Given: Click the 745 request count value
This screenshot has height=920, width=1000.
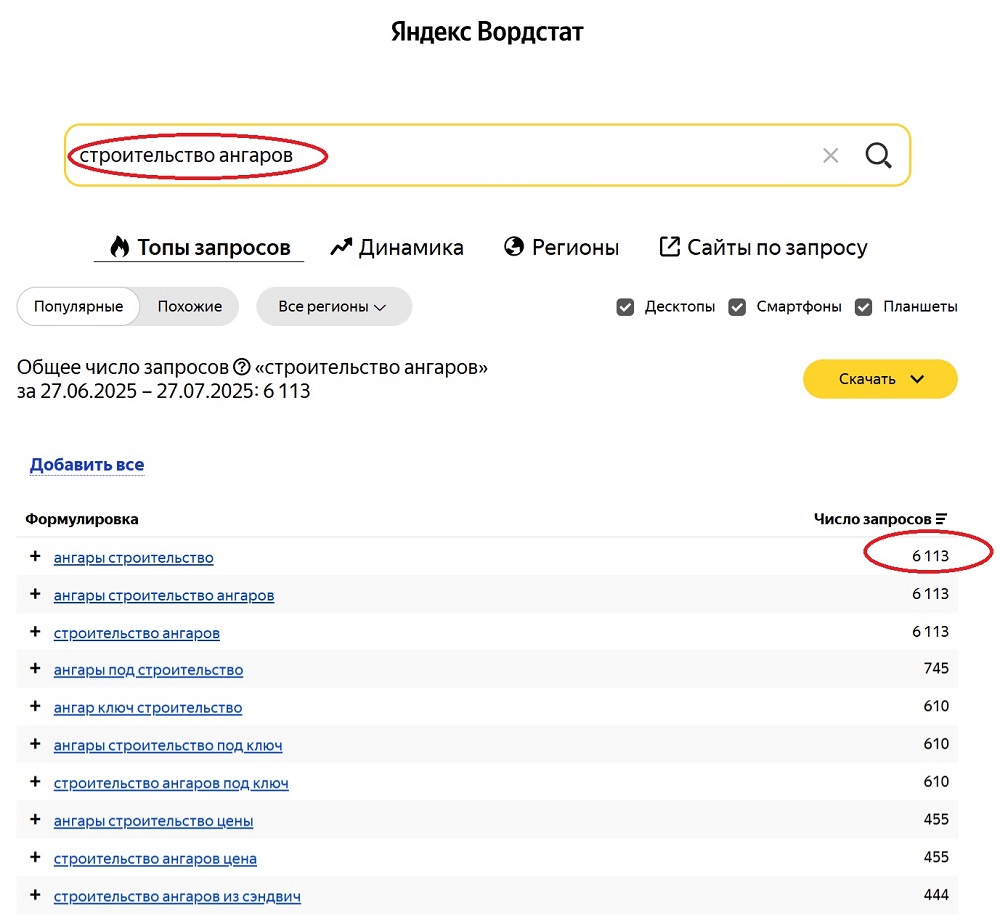Looking at the screenshot, I should (936, 669).
